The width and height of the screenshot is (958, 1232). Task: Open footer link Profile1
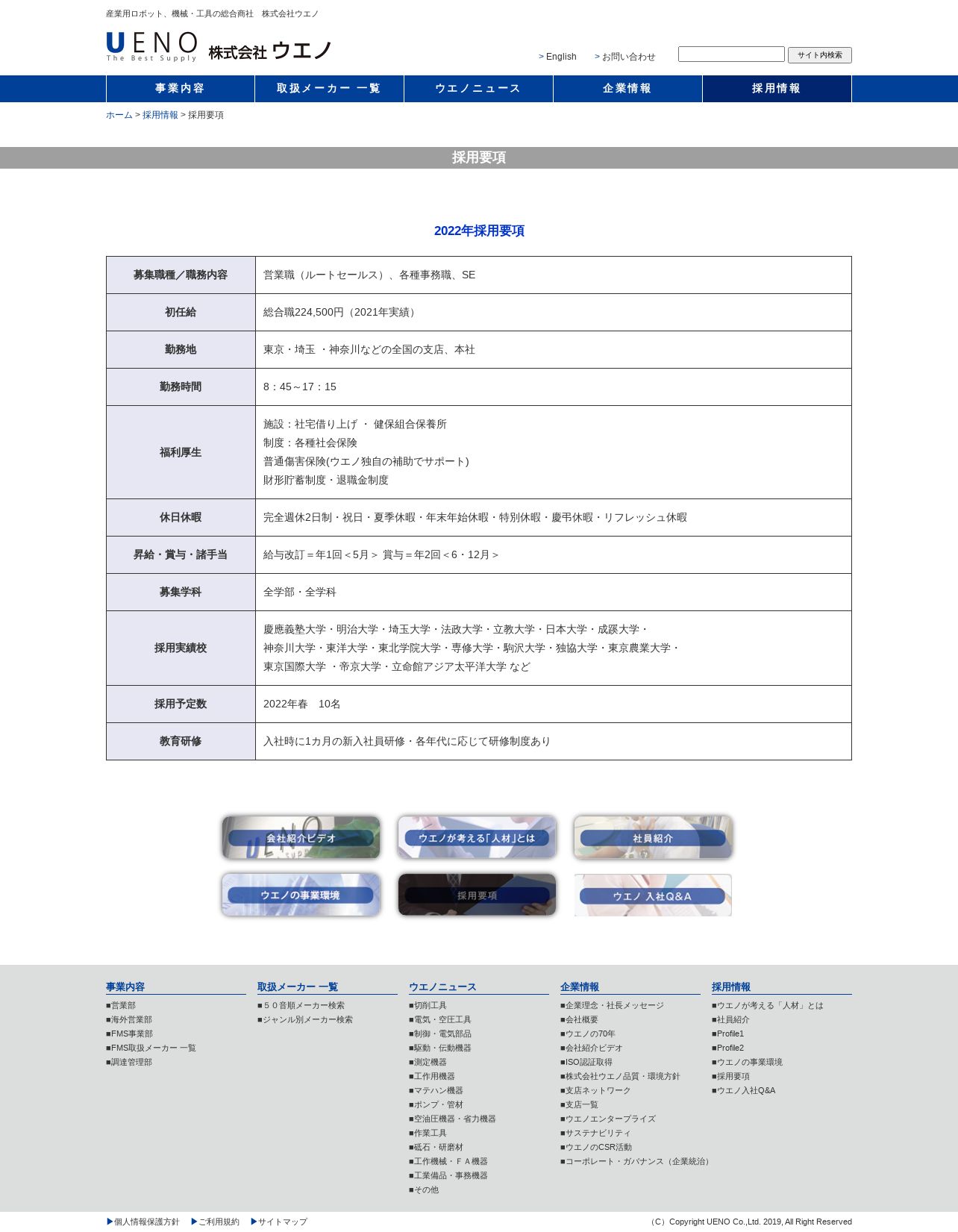coord(728,1034)
